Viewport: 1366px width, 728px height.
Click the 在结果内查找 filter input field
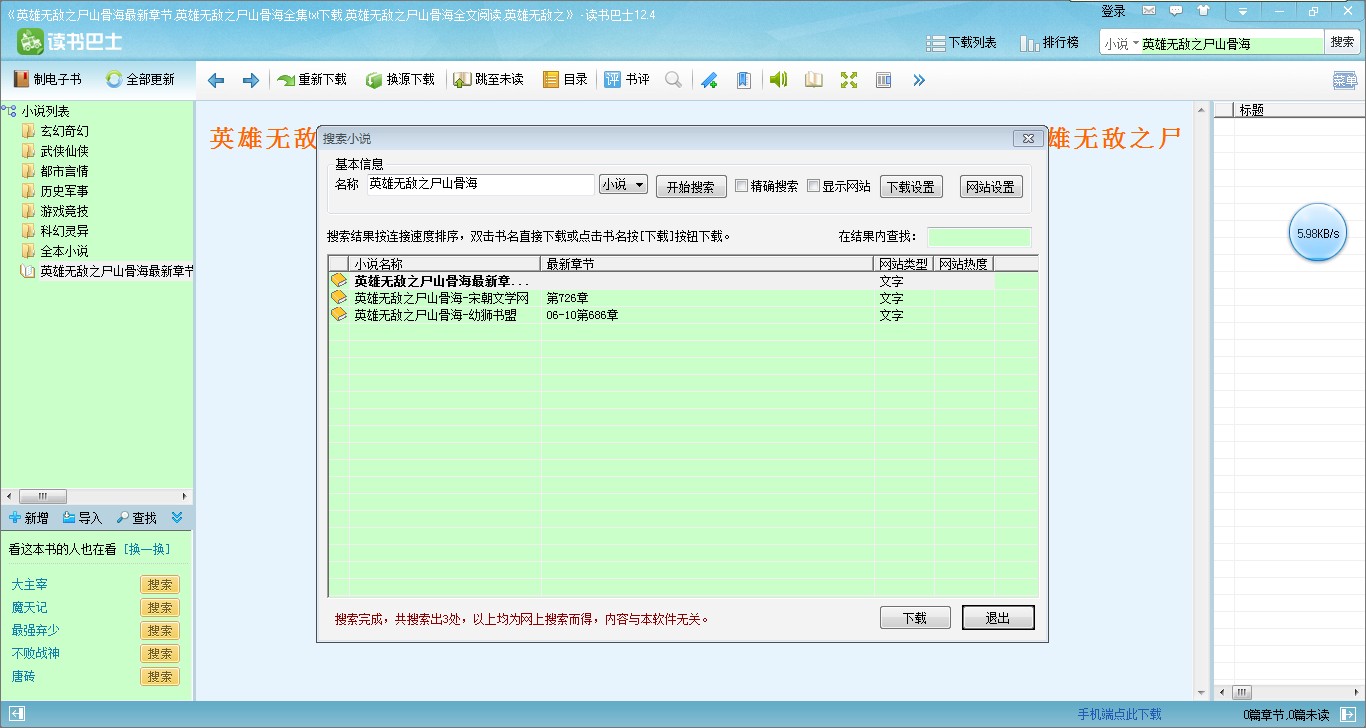[979, 237]
